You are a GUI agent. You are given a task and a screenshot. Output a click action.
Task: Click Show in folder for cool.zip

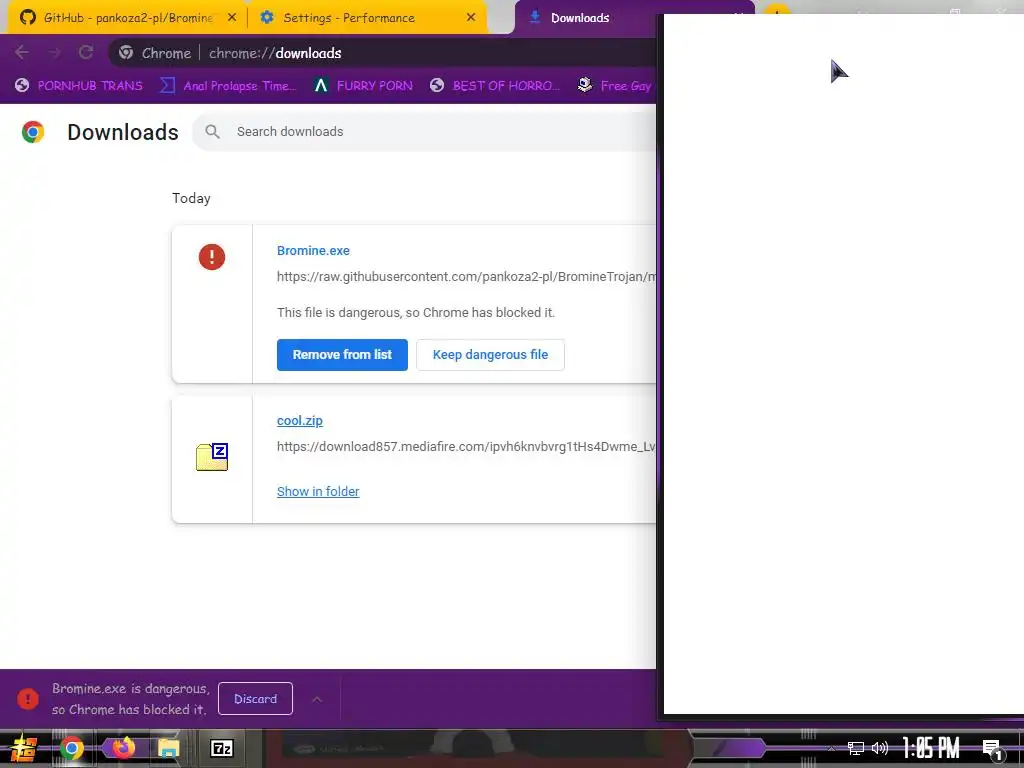(x=318, y=492)
